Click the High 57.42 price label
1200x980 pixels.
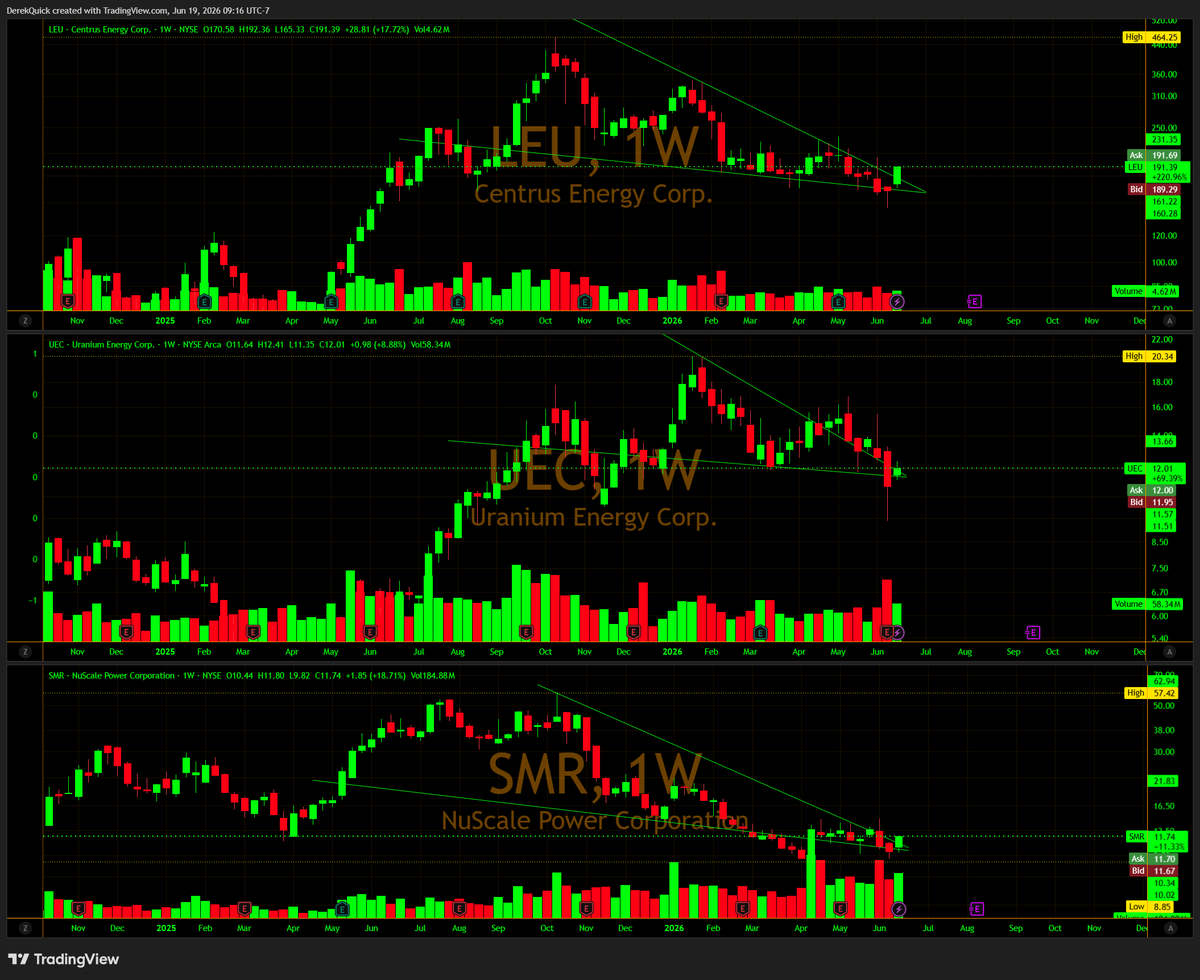(x=1150, y=692)
